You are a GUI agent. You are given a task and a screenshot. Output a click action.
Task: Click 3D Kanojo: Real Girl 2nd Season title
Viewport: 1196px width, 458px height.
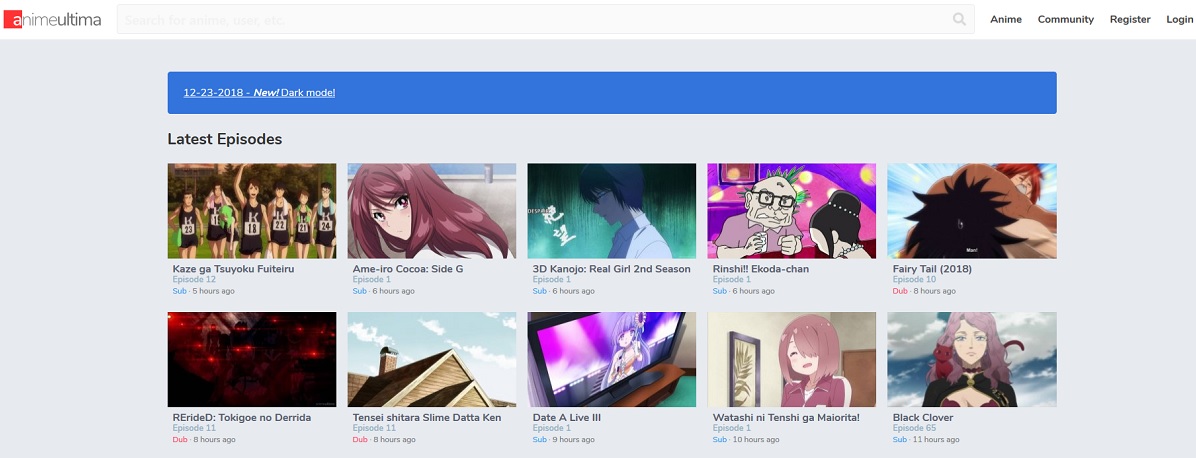pyautogui.click(x=612, y=269)
